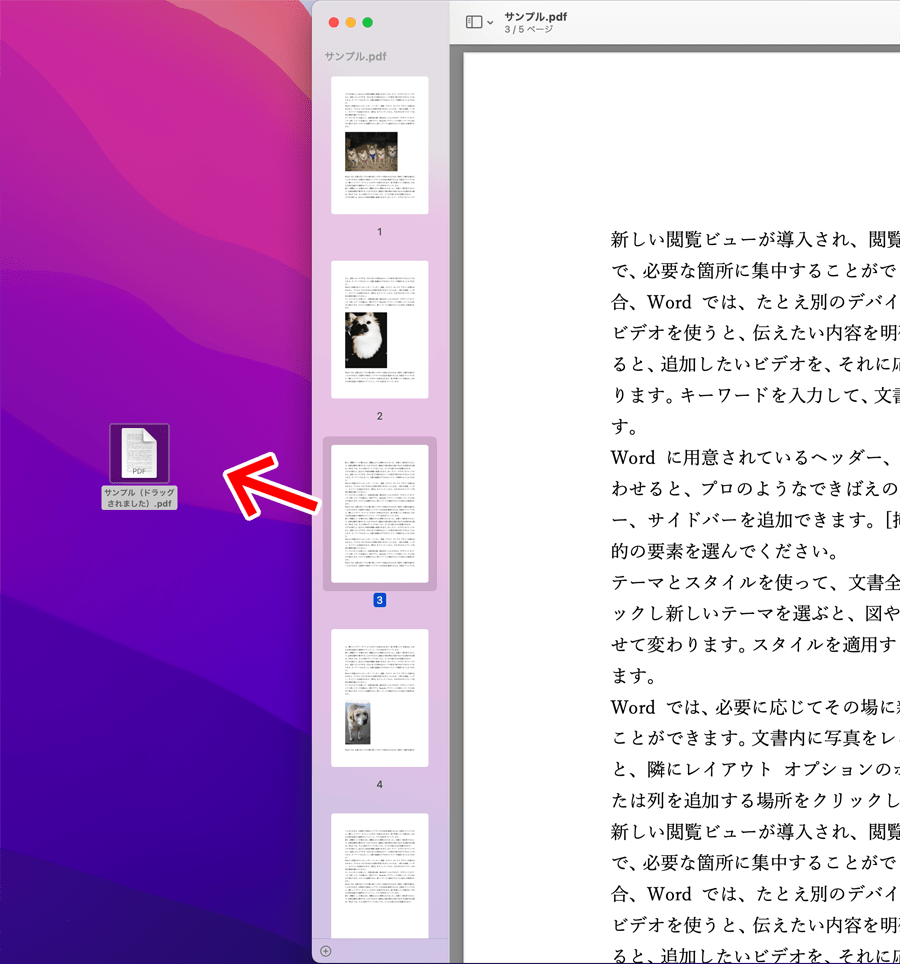The height and width of the screenshot is (964, 900).
Task: Select page 2 thumbnail with white dog
Action: point(379,330)
